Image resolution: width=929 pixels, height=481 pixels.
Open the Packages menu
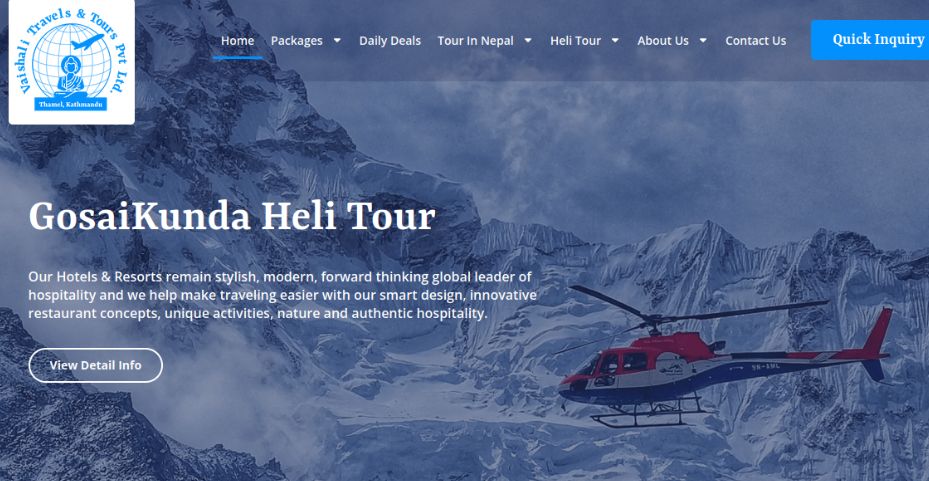tap(297, 41)
